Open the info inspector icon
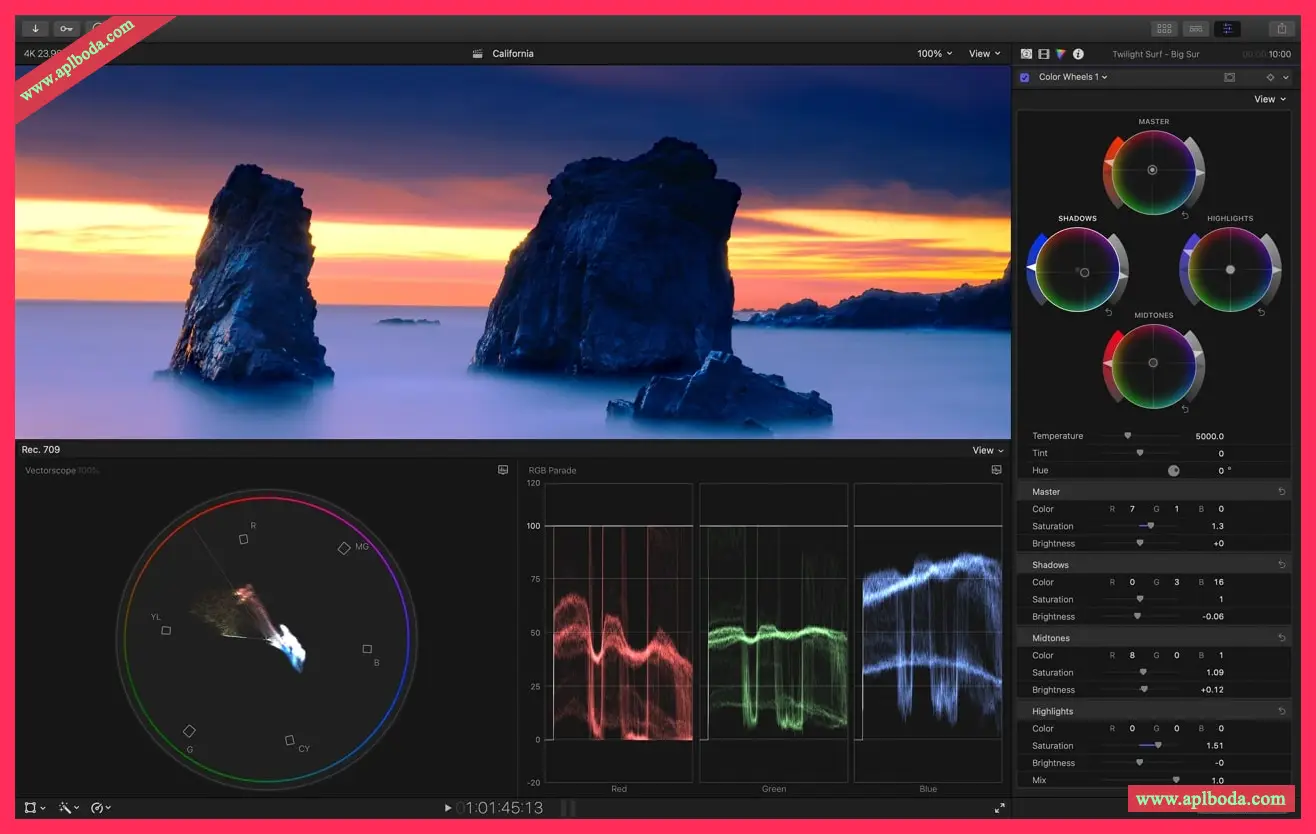Screen dimensions: 1316x834 1078,54
